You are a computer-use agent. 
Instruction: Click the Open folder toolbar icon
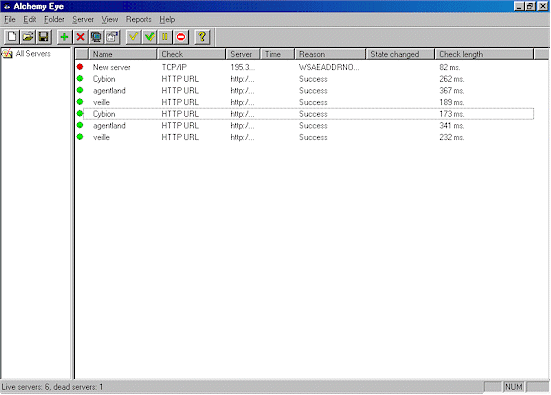[28, 37]
